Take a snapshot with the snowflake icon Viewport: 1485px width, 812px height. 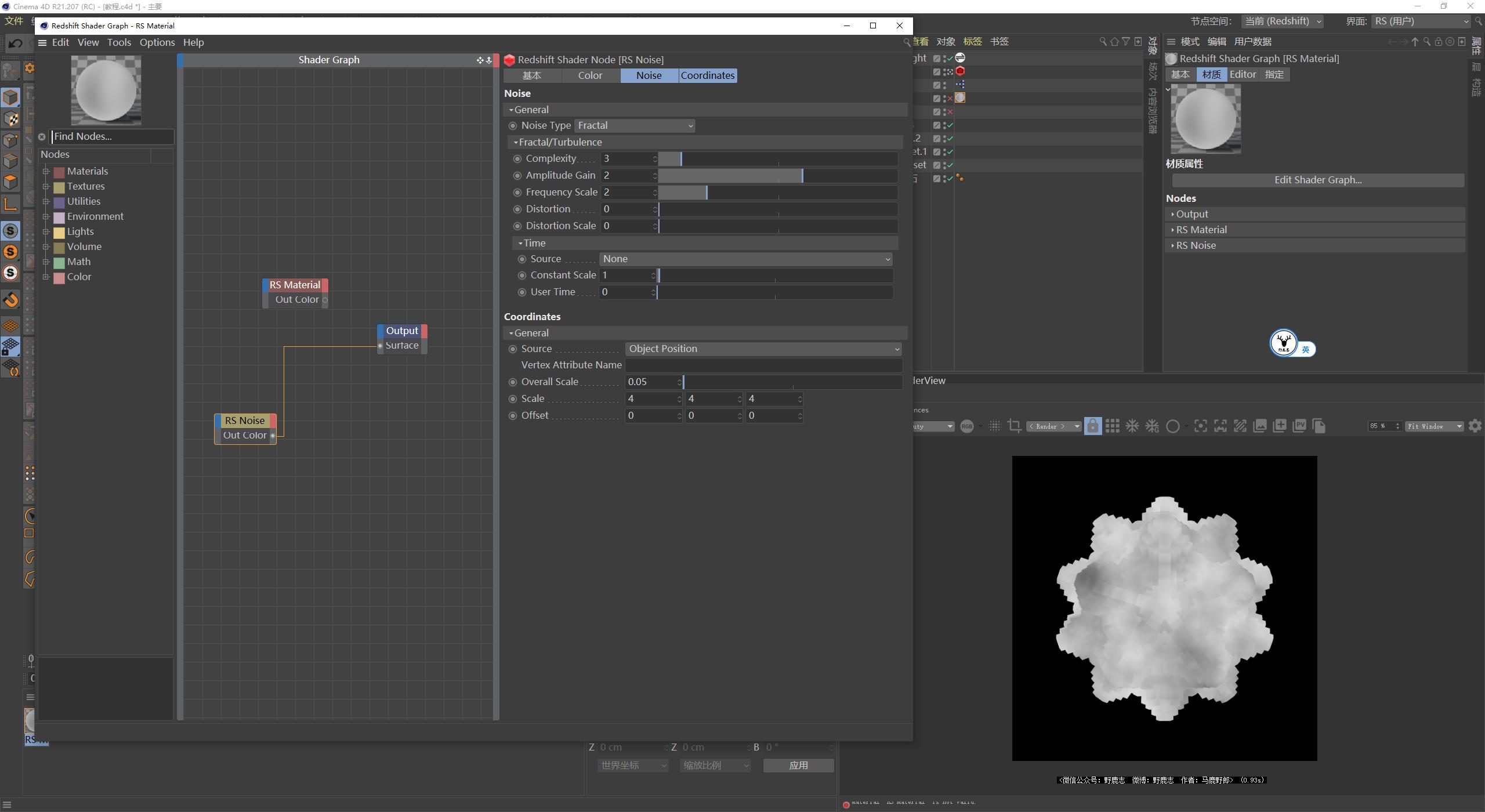[1132, 426]
